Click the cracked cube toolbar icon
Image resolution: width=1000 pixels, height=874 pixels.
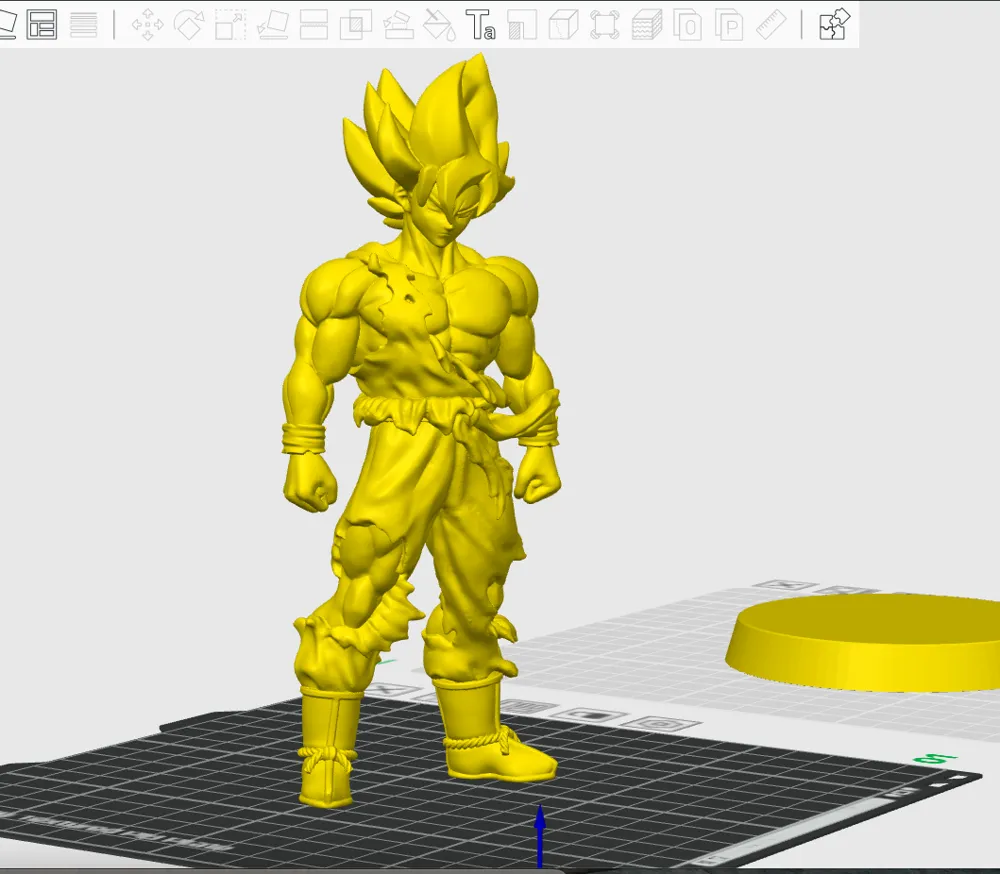(x=563, y=25)
